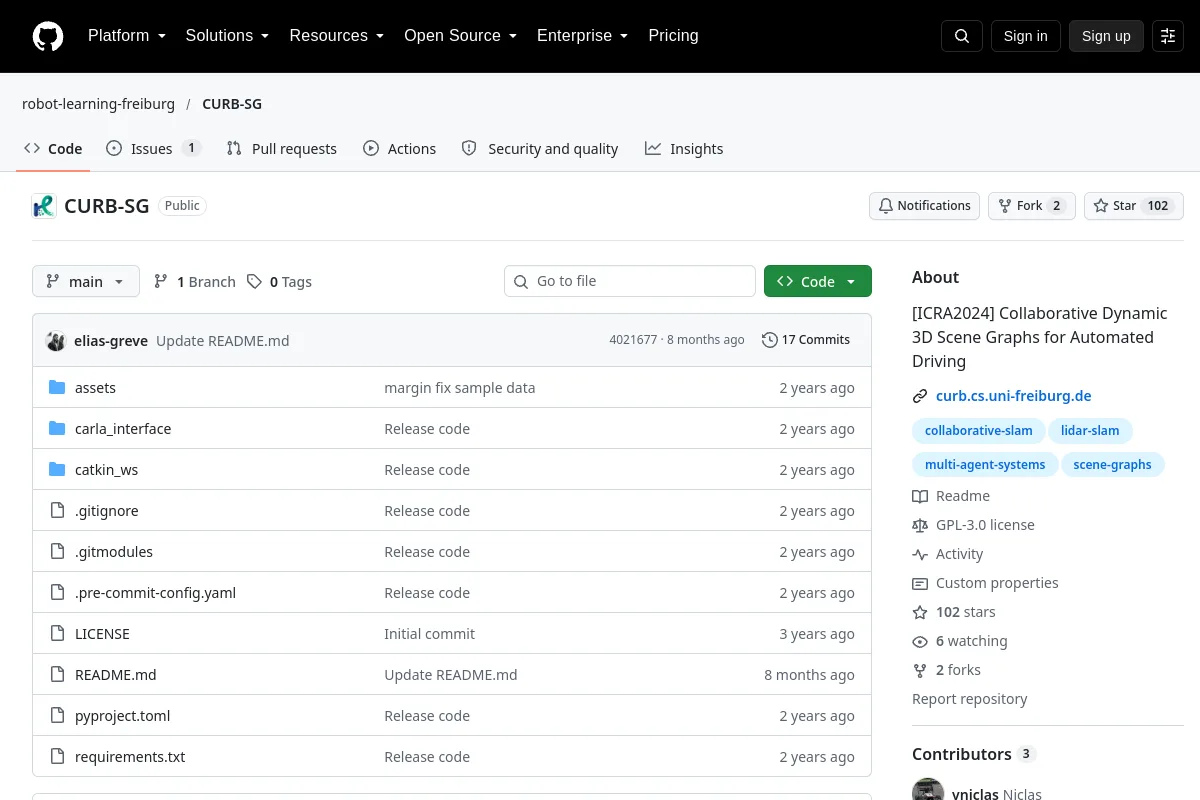The image size is (1200, 800).
Task: Open the .pre-commit-config.yaml file
Action: pos(155,593)
